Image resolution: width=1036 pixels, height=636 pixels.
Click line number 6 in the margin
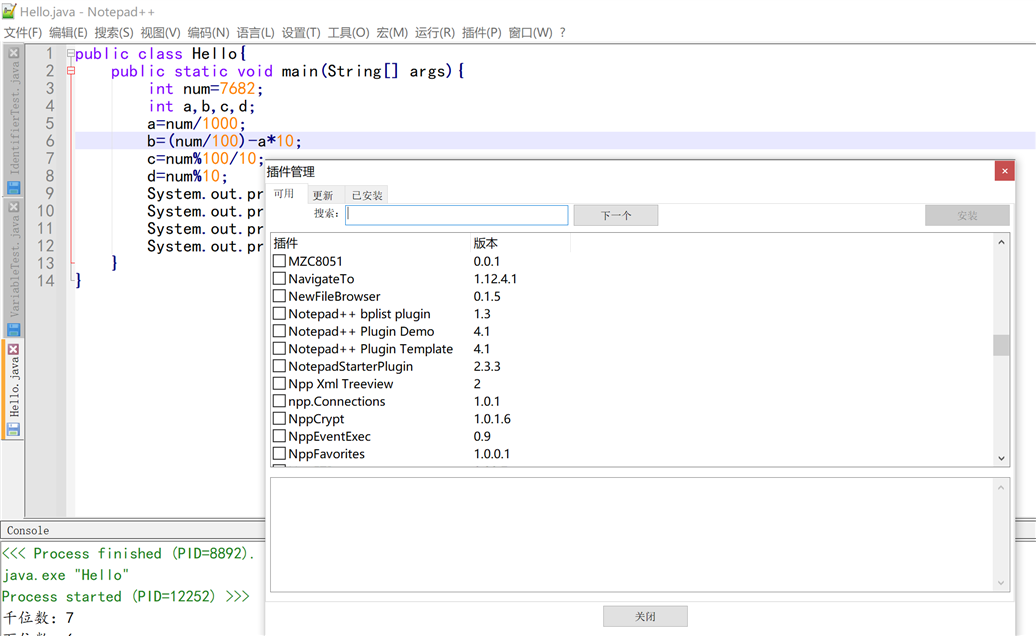click(x=50, y=141)
